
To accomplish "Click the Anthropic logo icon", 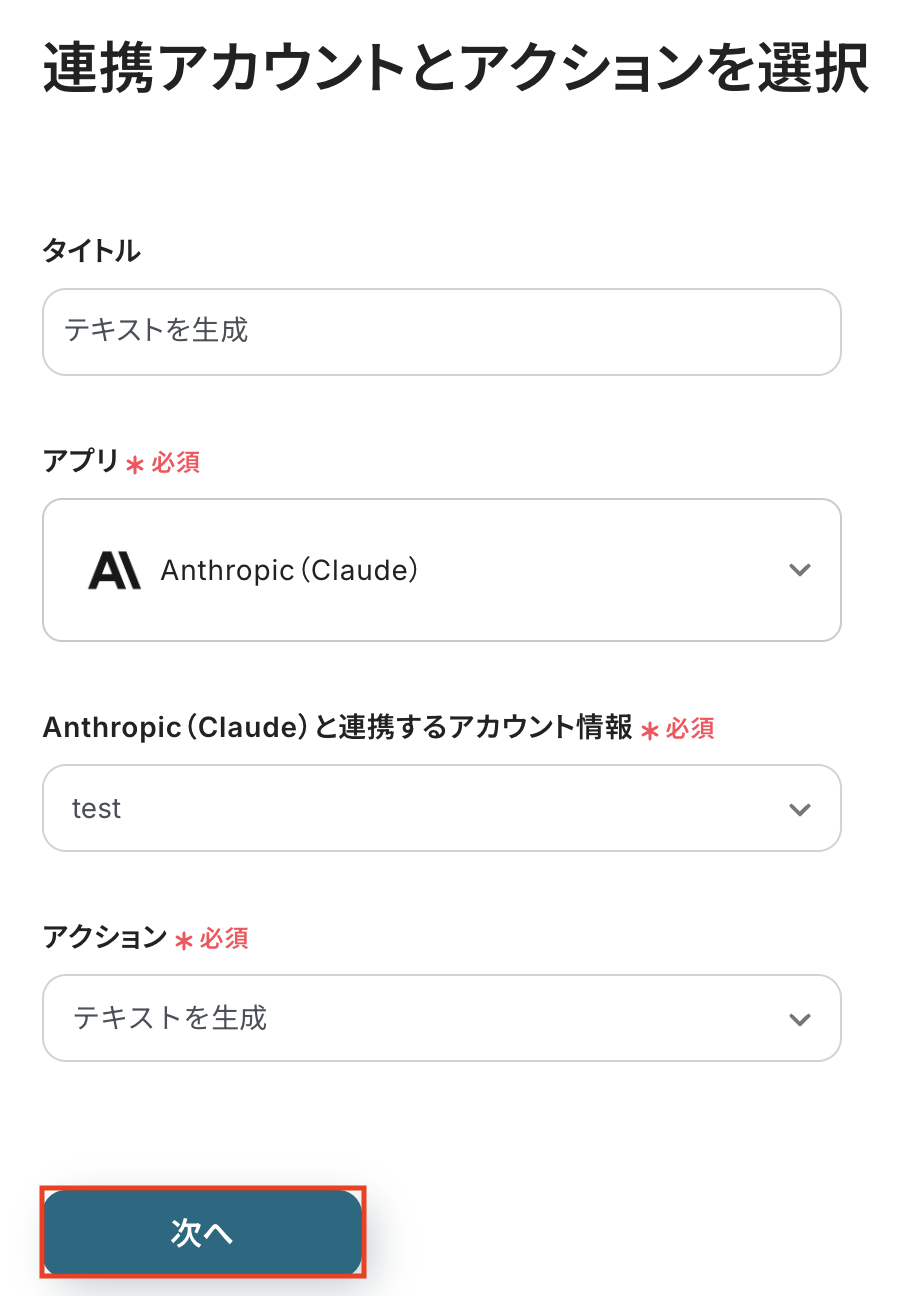I will [114, 570].
